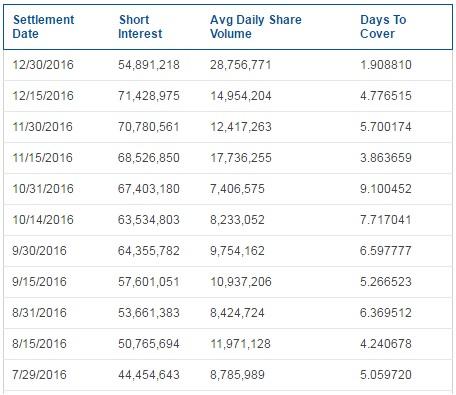
Task: Click days to cover value 9.100452
Action: 386,189
